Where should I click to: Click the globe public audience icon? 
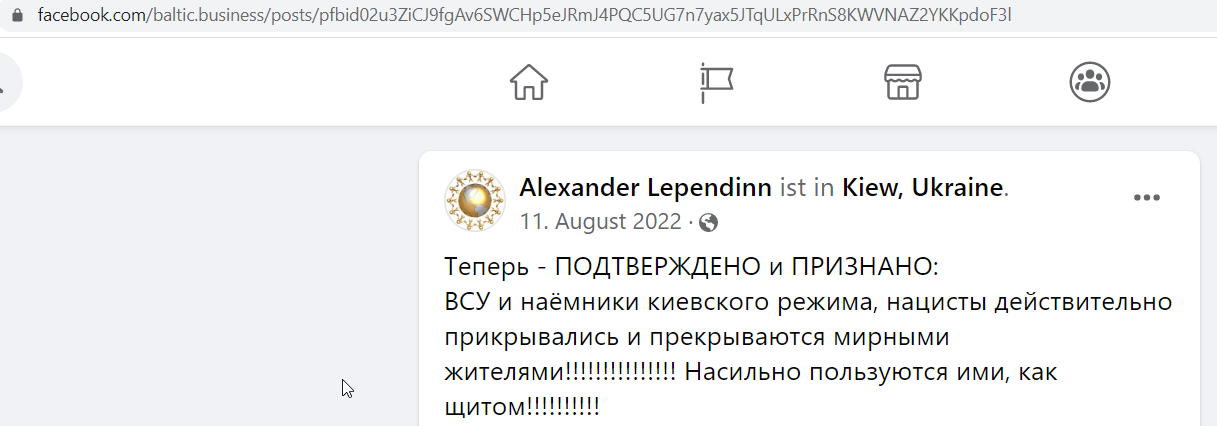pyautogui.click(x=708, y=222)
